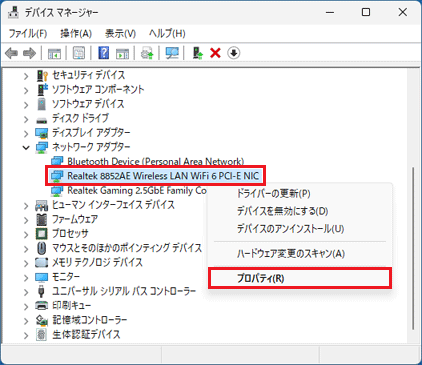Click the USB icon beside ユニバーサル シリアル バス コントローラー

pyautogui.click(x=41, y=291)
